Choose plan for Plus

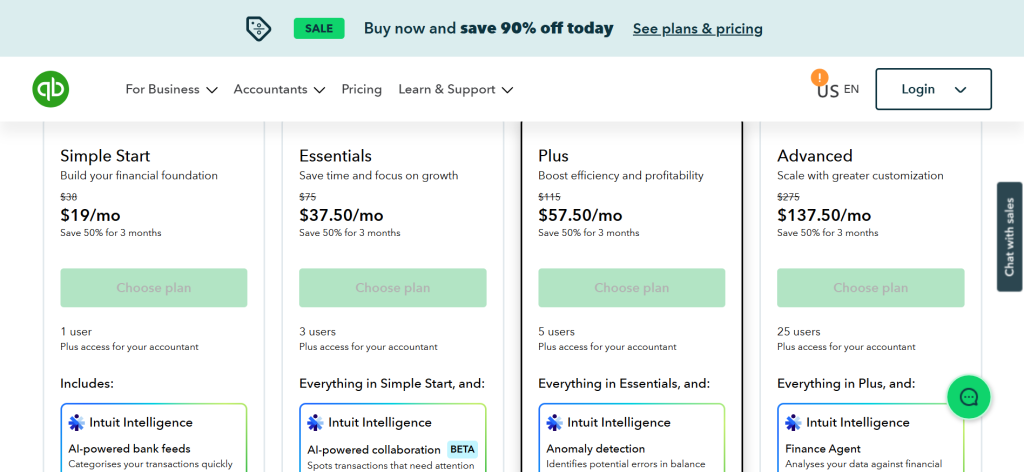[631, 288]
